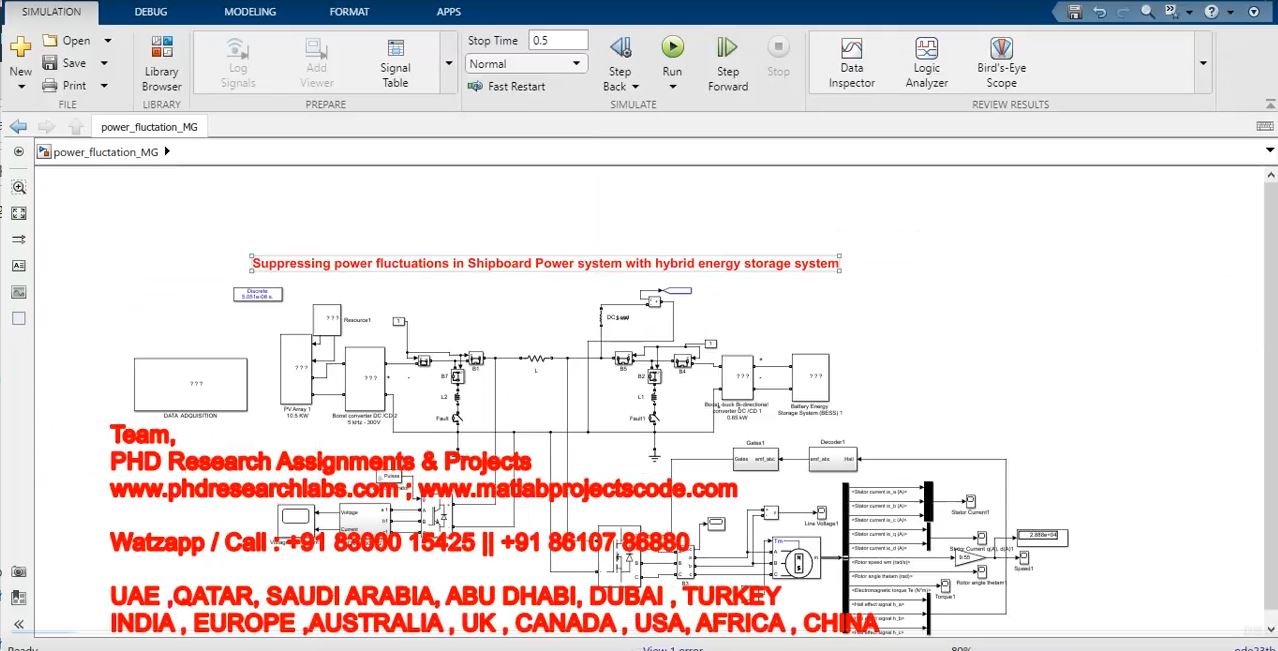1278x651 pixels.
Task: Toggle the model browser hide/show button
Action: coord(18,151)
